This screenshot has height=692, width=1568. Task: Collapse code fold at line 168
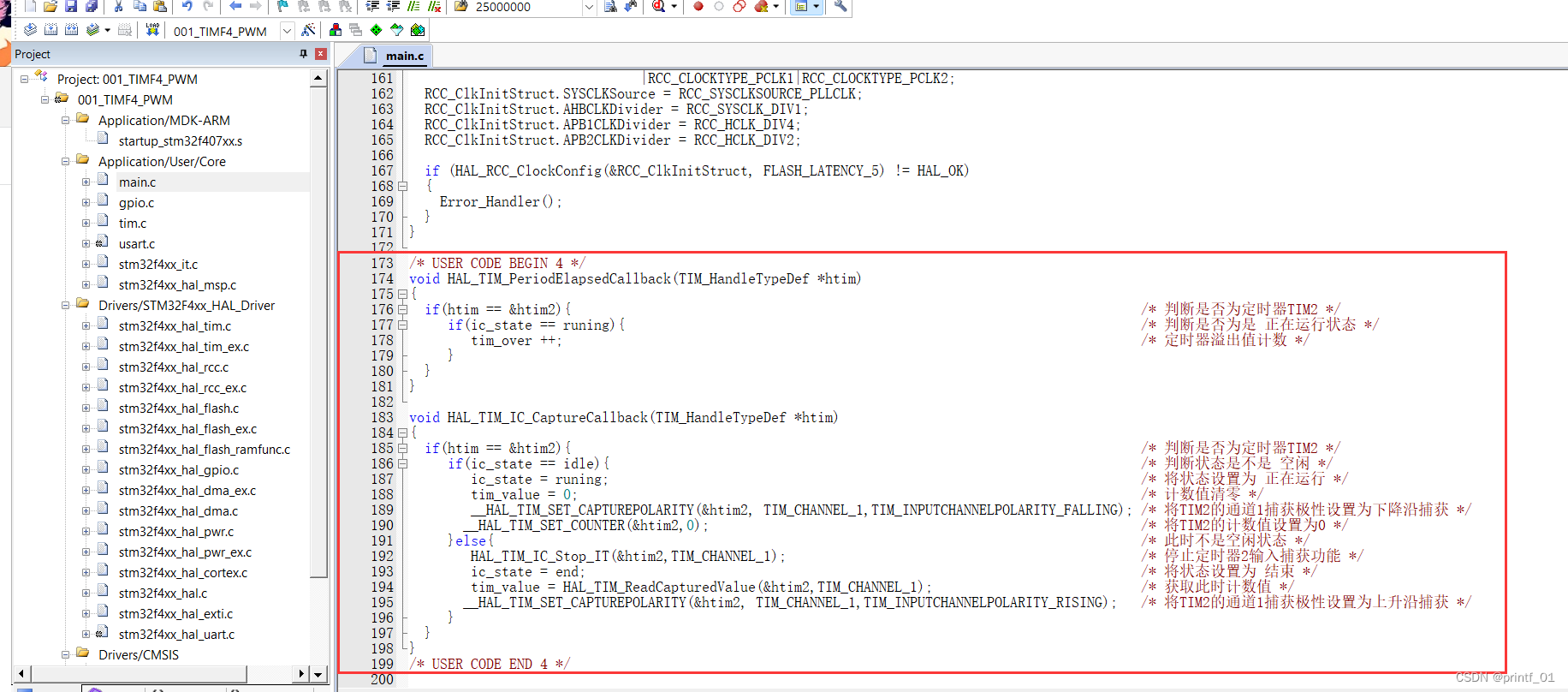[402, 187]
